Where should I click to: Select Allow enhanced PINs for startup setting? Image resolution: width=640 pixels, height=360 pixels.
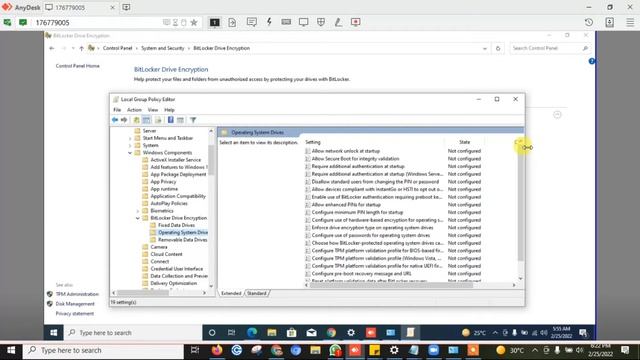pos(346,205)
